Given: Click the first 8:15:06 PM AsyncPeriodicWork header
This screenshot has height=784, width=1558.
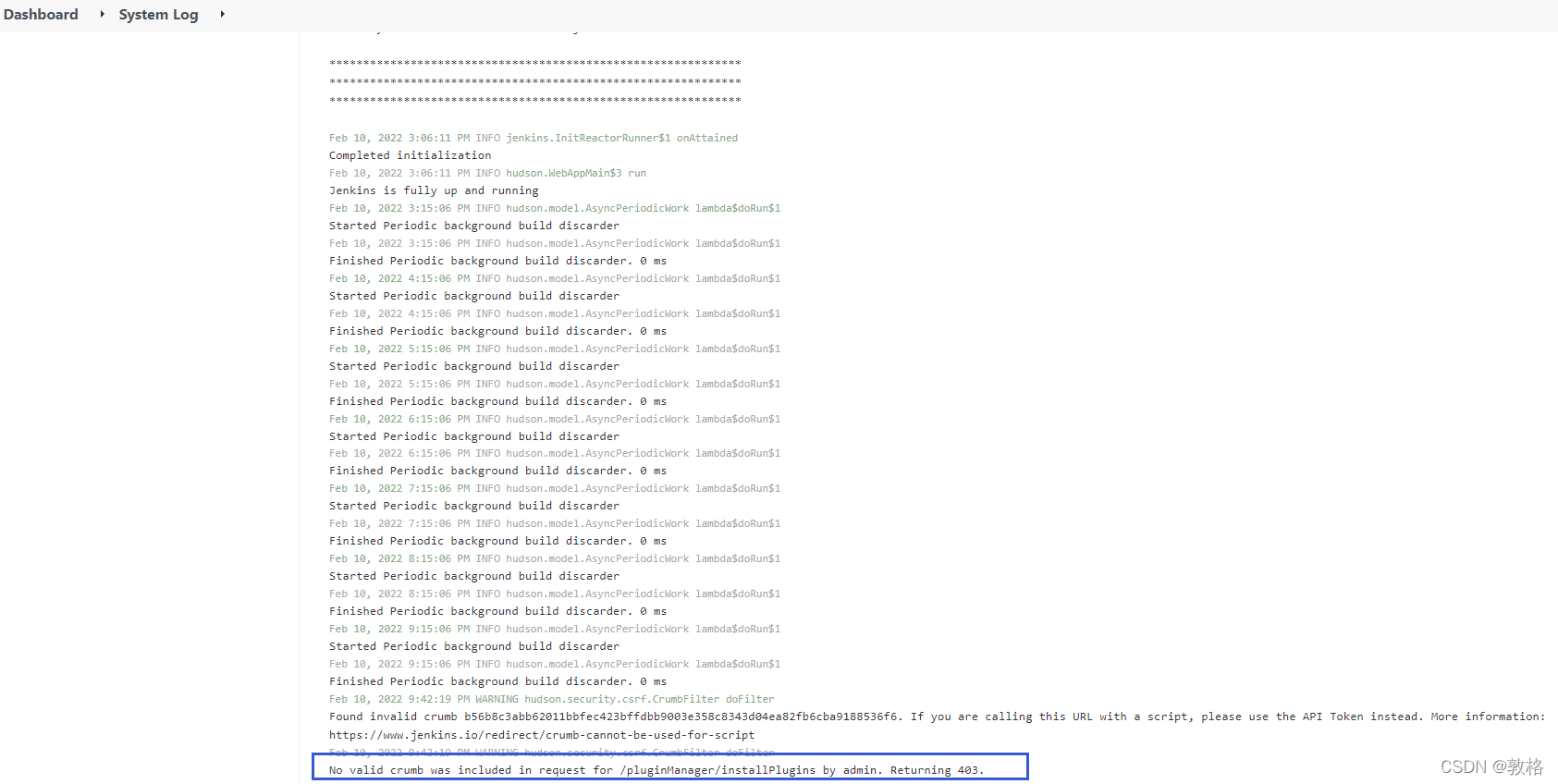Looking at the screenshot, I should tap(555, 558).
